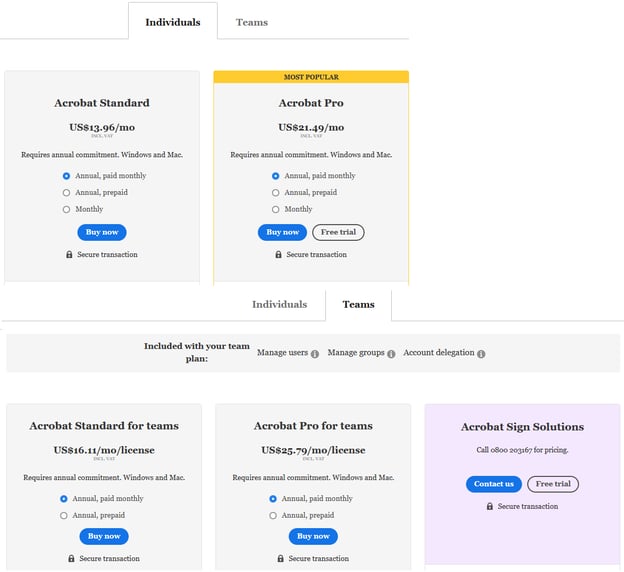This screenshot has width=624, height=572.
Task: Click lock icon under Acrobat Standard for teams
Action: tap(71, 558)
